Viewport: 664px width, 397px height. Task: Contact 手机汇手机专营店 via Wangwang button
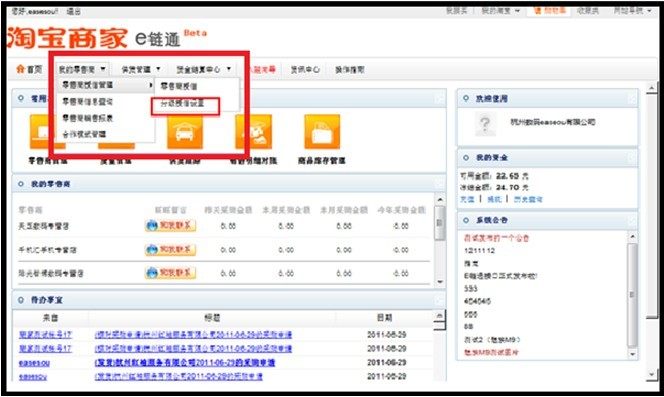coord(170,250)
